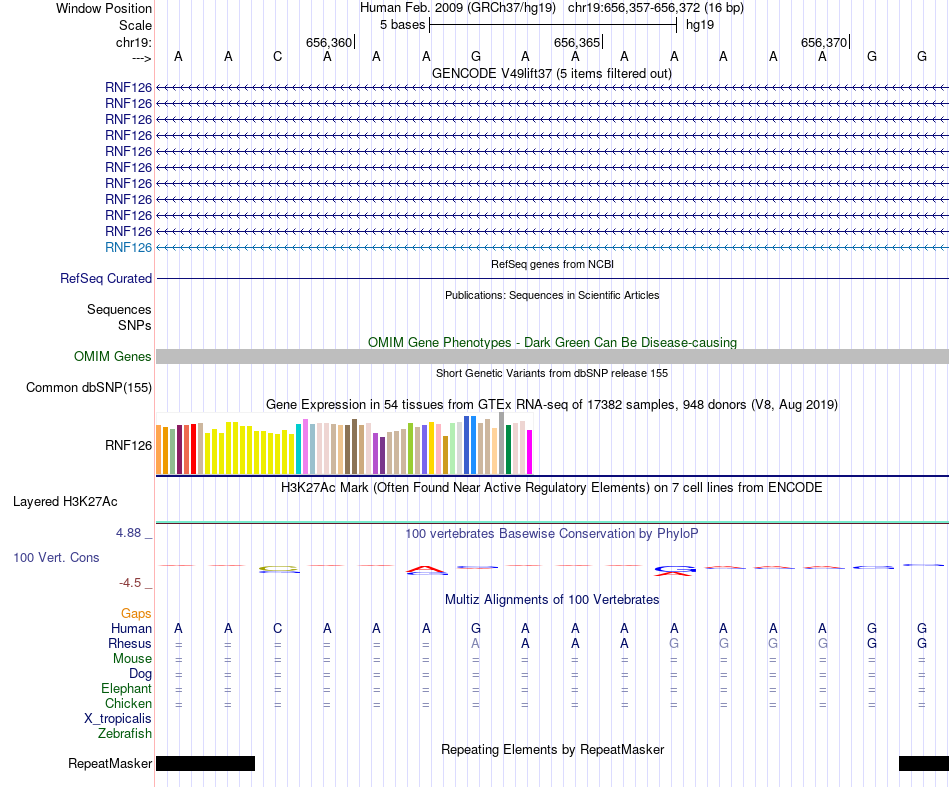Image resolution: width=950 pixels, height=787 pixels.
Task: Open the H3K27Ac Mark ENCODE track title
Action: point(552,488)
